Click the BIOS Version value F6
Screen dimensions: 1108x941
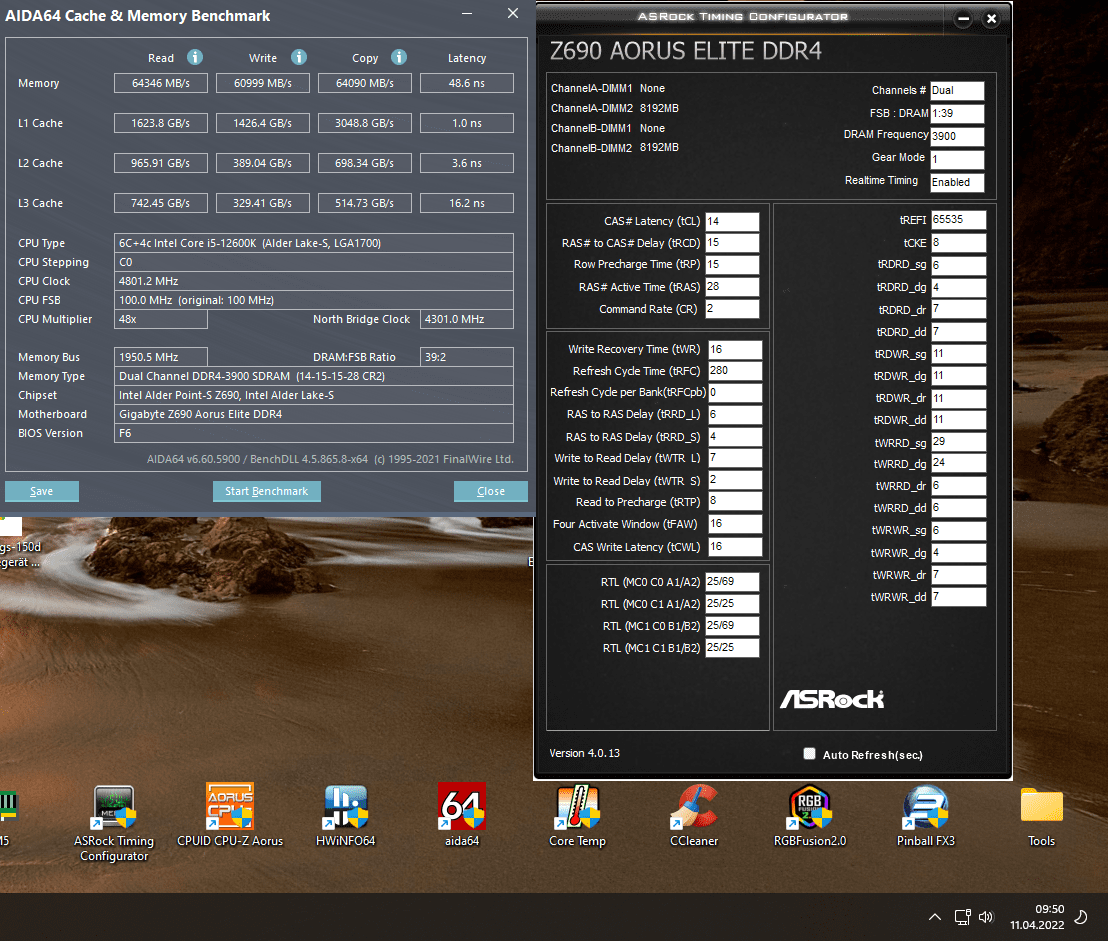pos(314,433)
